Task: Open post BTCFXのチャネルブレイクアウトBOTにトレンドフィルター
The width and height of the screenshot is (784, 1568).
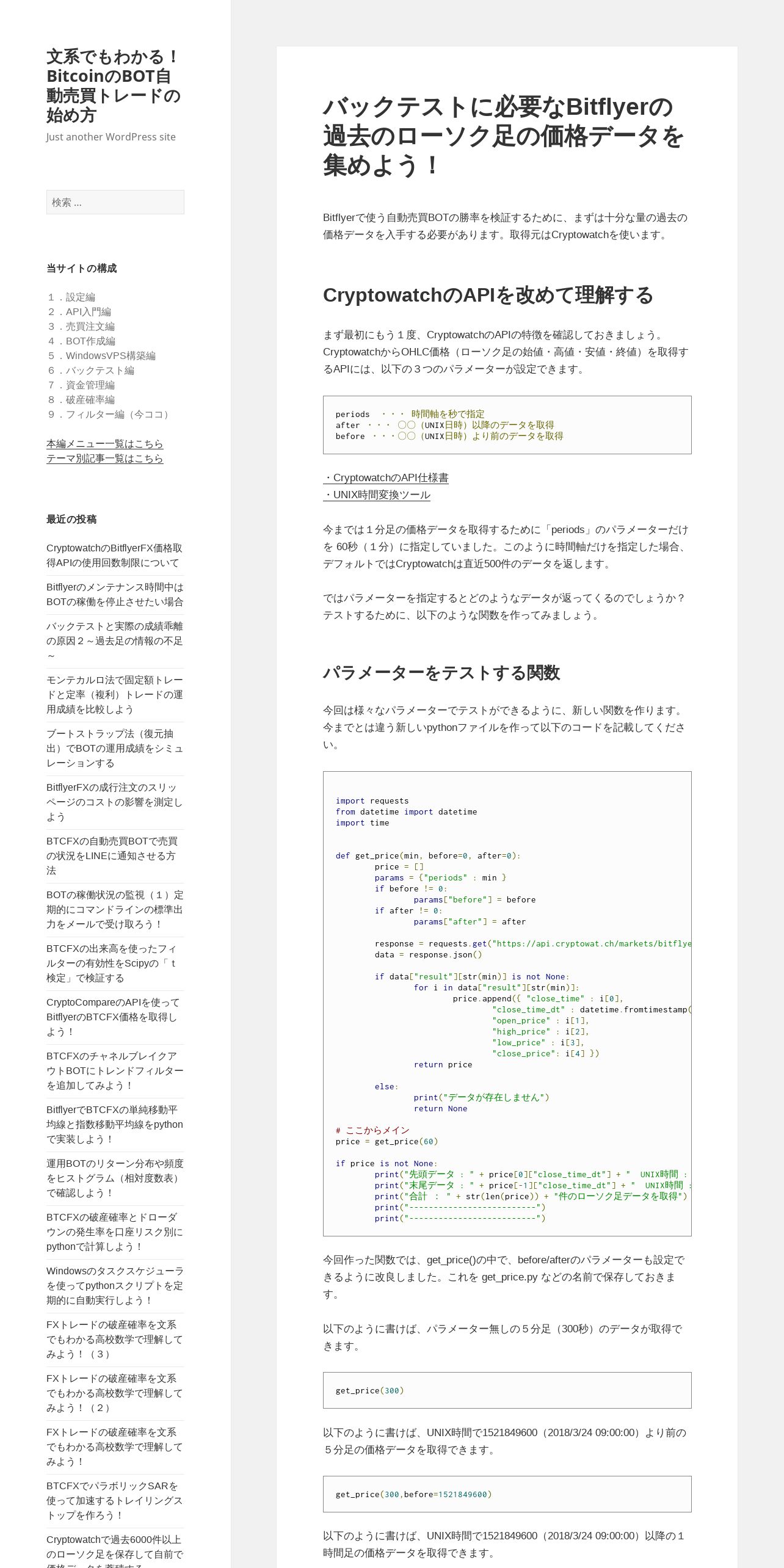Action: 115,1071
